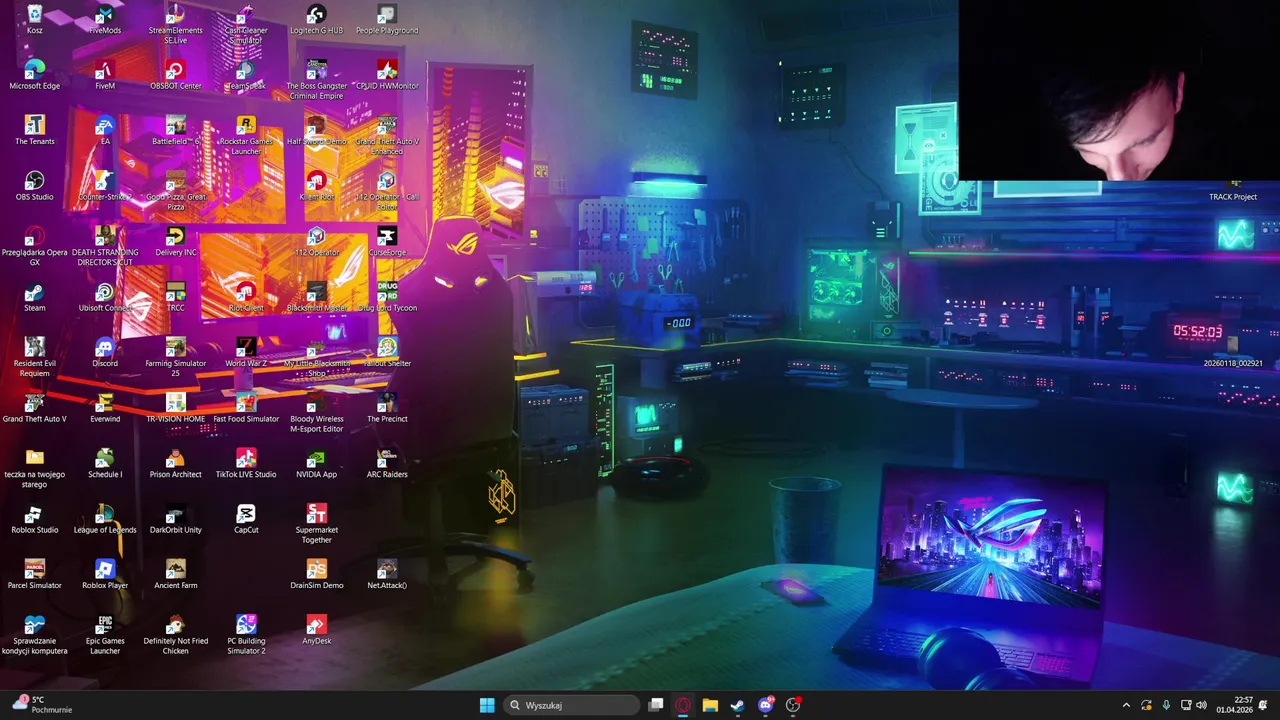Select the AnyDesk shortcut
The height and width of the screenshot is (720, 1280).
point(316,630)
